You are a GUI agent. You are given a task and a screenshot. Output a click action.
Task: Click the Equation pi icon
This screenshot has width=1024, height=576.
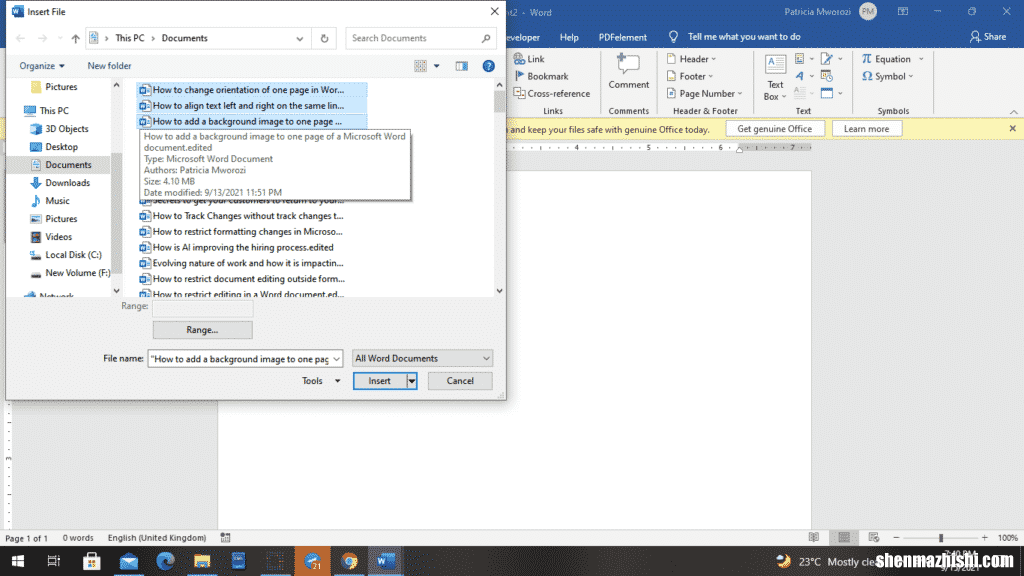coord(867,59)
